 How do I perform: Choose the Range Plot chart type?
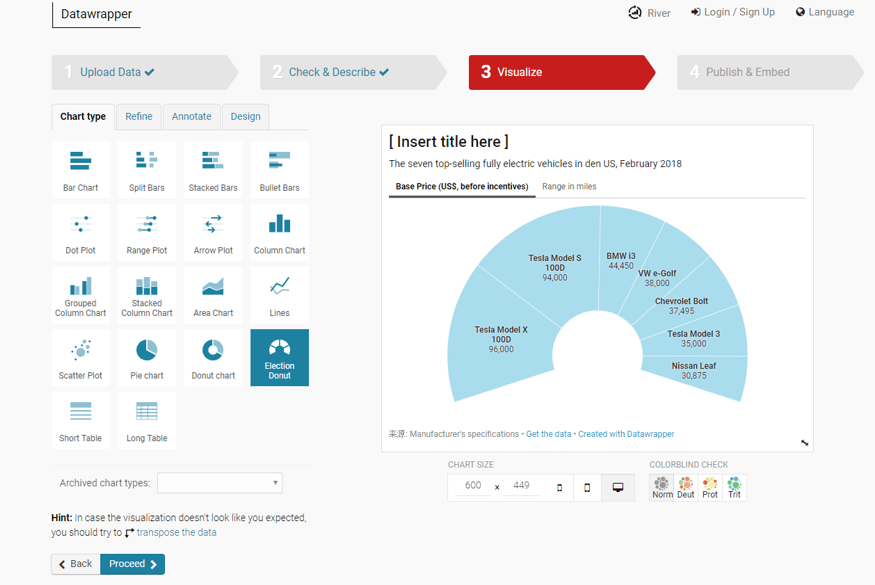pyautogui.click(x=147, y=232)
